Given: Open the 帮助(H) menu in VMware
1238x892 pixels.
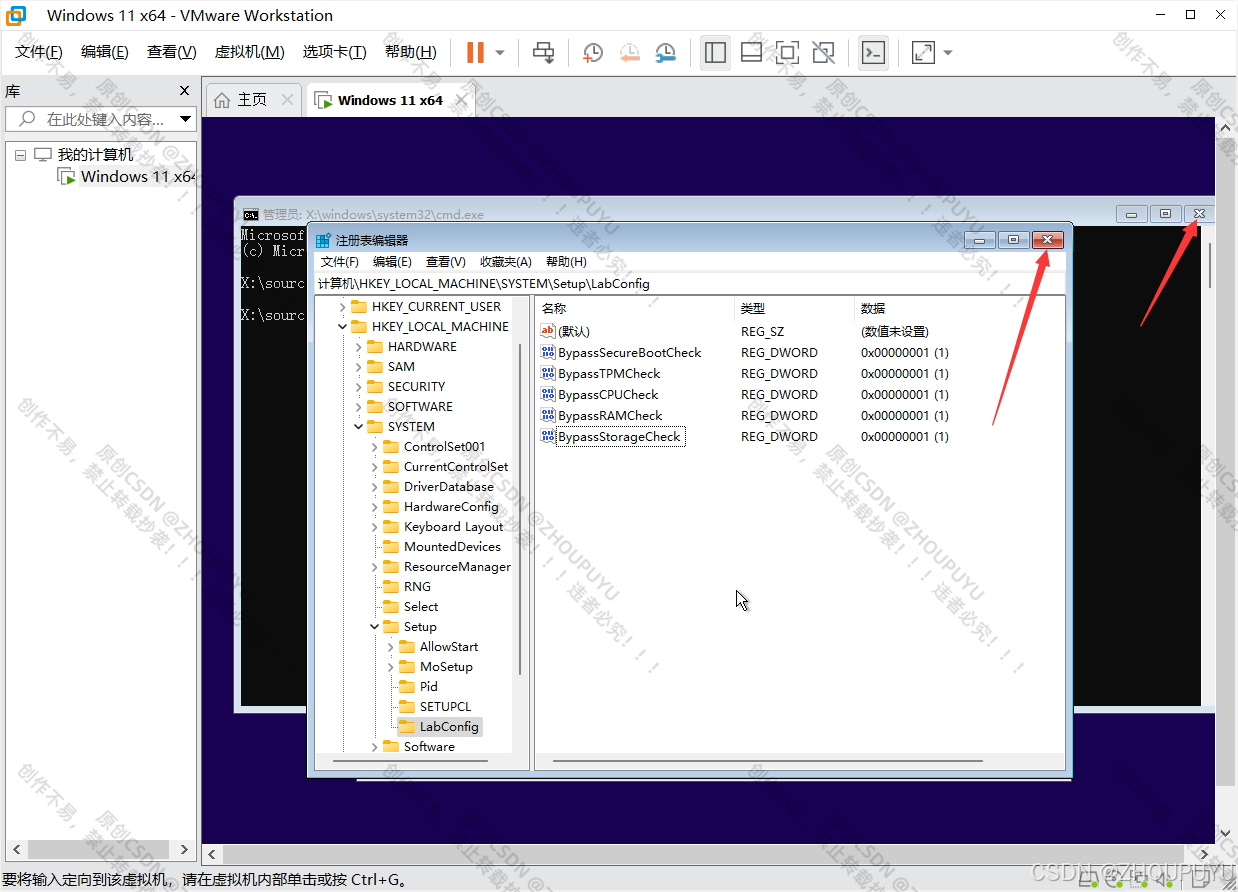Looking at the screenshot, I should click(410, 52).
